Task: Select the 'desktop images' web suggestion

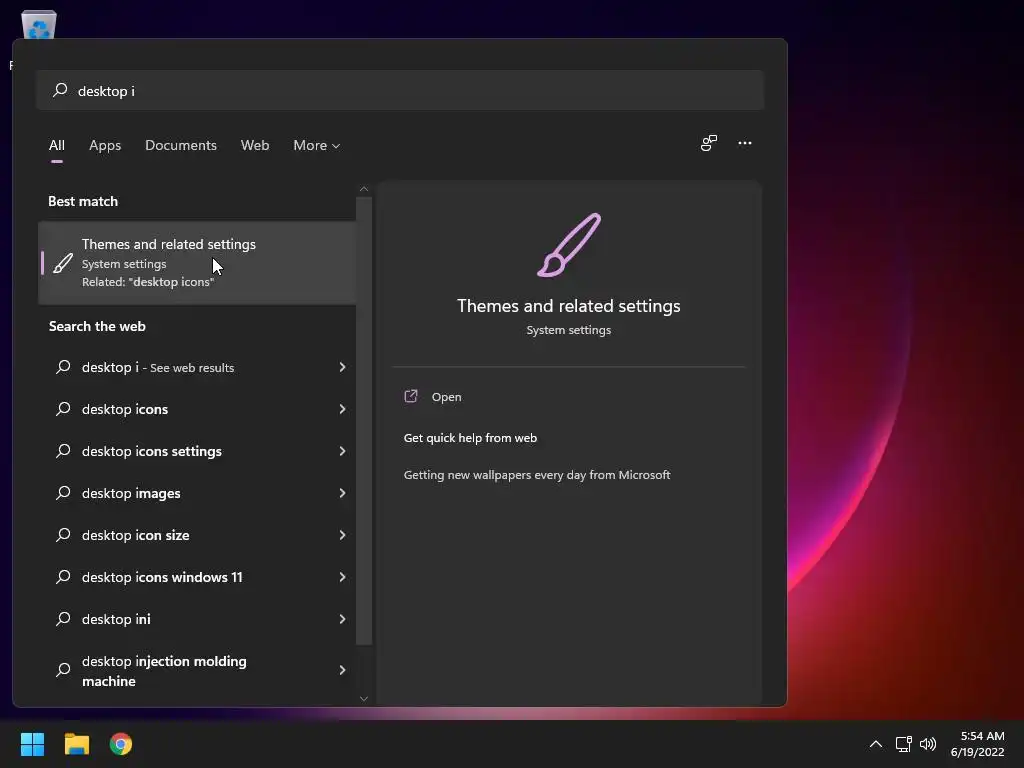Action: coord(197,493)
